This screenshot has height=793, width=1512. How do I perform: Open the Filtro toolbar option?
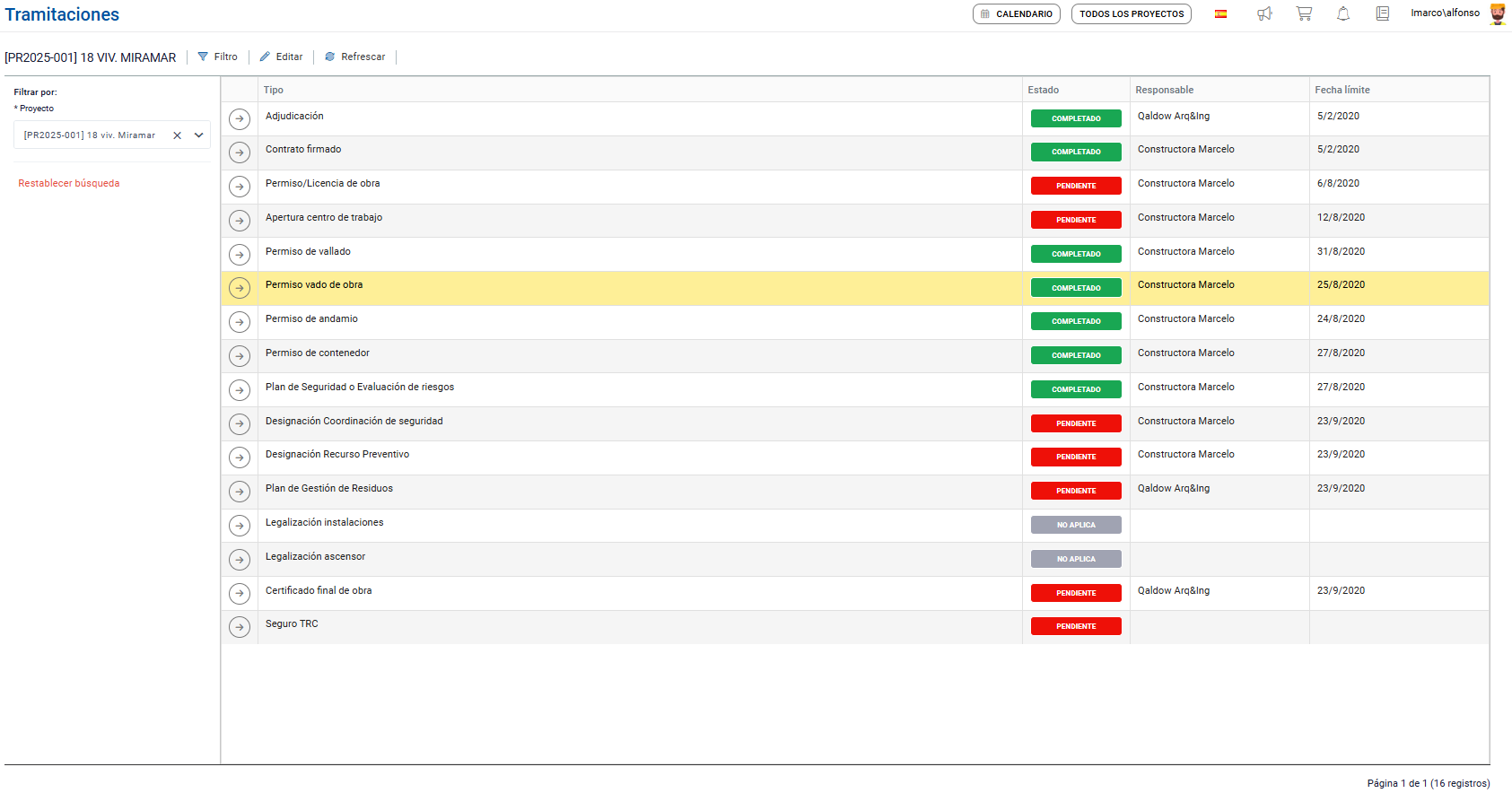click(x=218, y=57)
